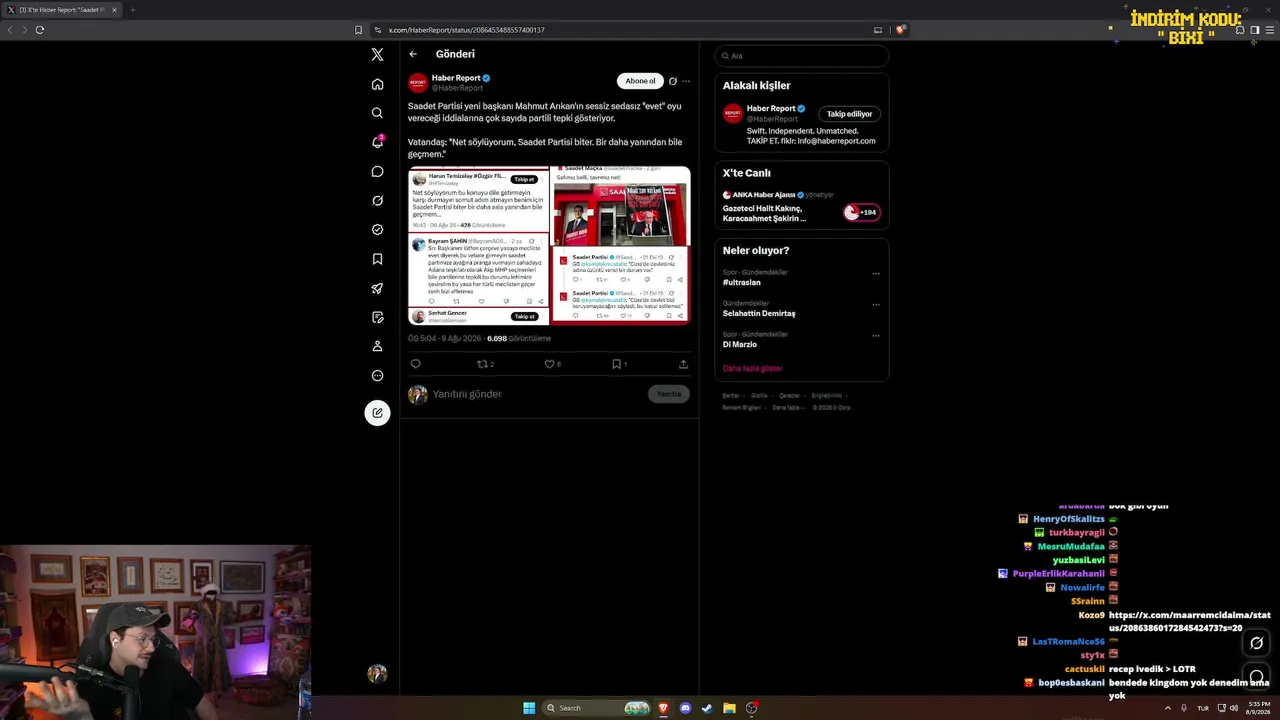Open post three-dot options menu
The height and width of the screenshot is (720, 1280).
(686, 81)
